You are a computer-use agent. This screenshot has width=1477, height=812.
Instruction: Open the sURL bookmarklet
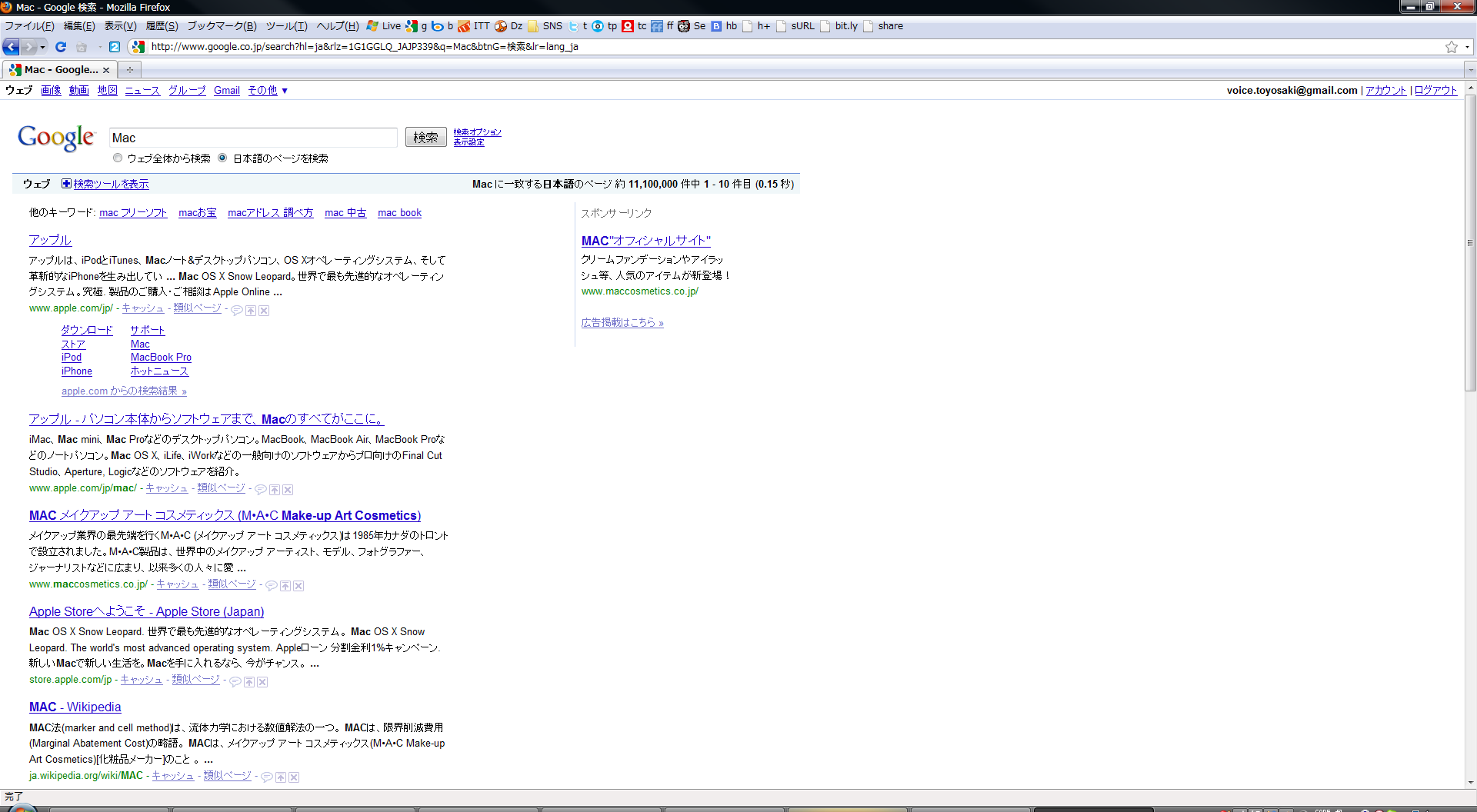(x=795, y=26)
